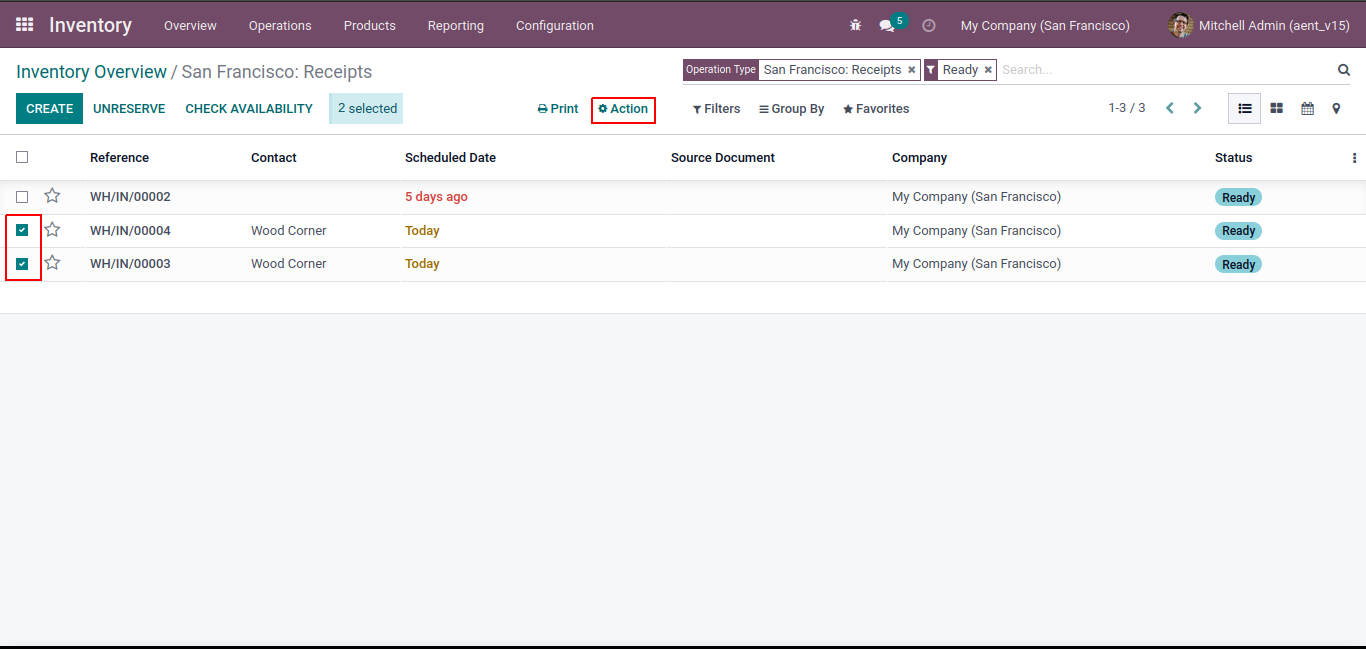Viewport: 1366px width, 649px height.
Task: Open the conversations chat icon
Action: [887, 26]
